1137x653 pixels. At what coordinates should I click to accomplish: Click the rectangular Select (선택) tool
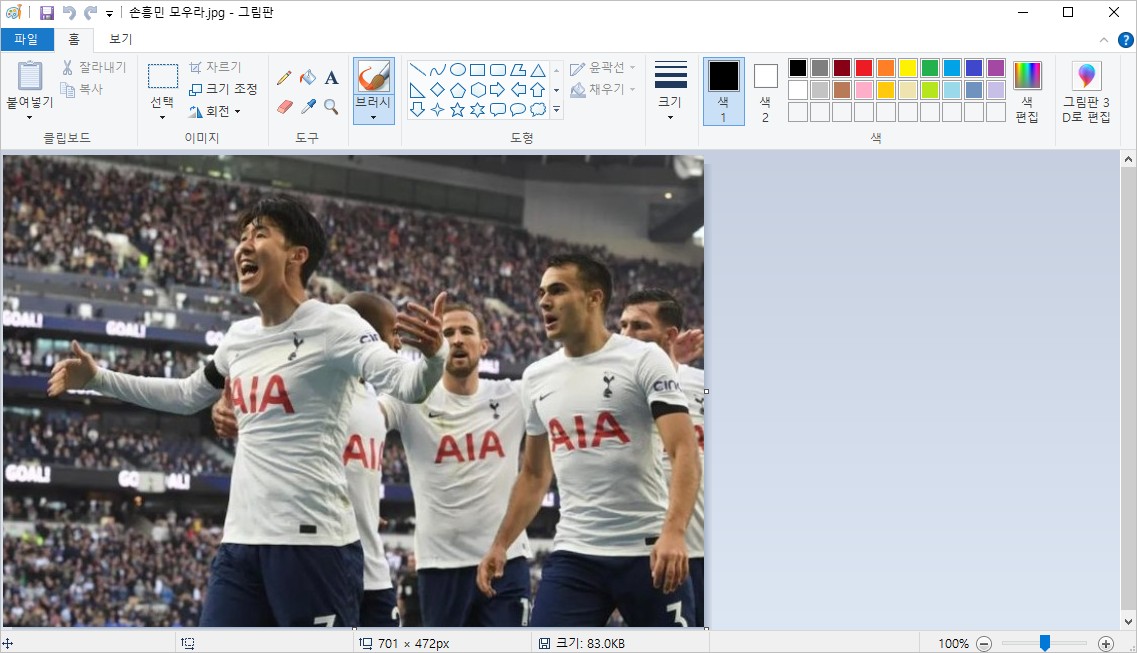pos(162,77)
